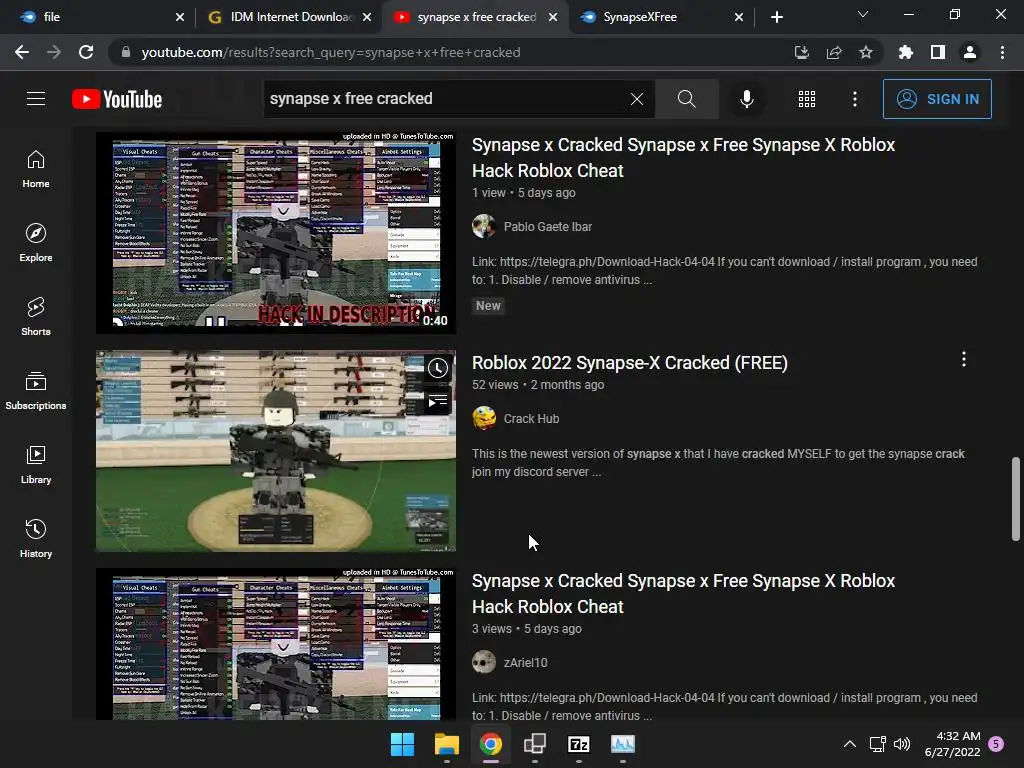Open 7-Zip from the taskbar
The height and width of the screenshot is (768, 1024).
click(579, 744)
